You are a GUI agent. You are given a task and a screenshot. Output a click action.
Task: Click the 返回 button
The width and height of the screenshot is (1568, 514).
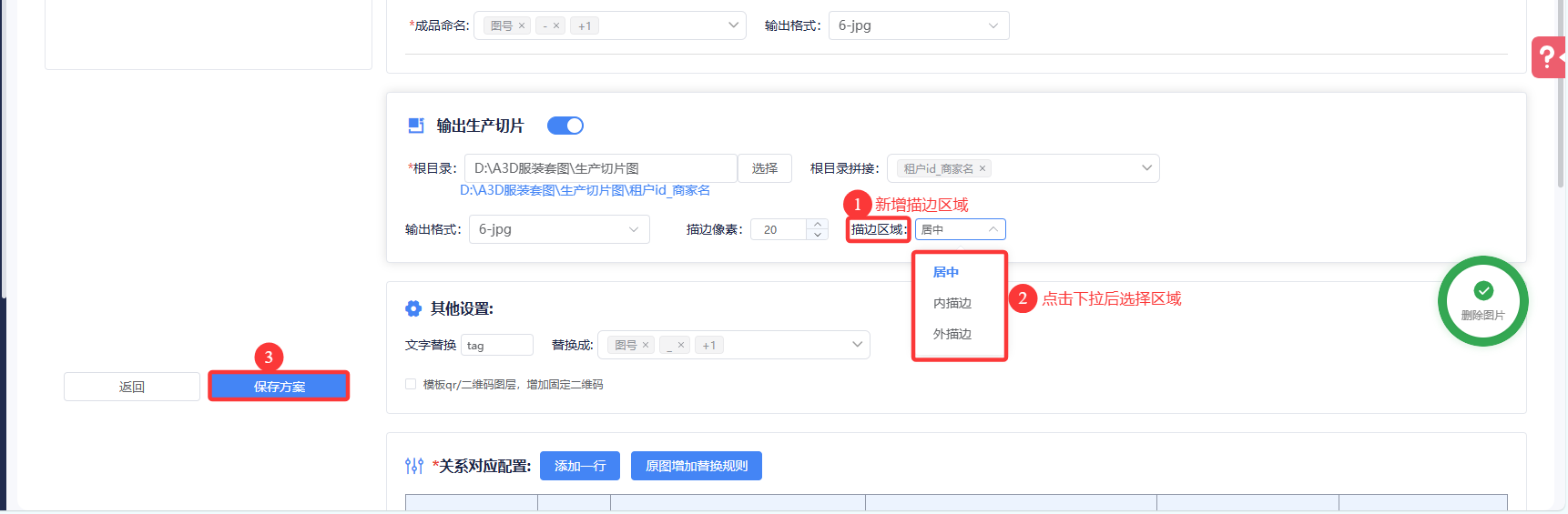click(x=132, y=387)
